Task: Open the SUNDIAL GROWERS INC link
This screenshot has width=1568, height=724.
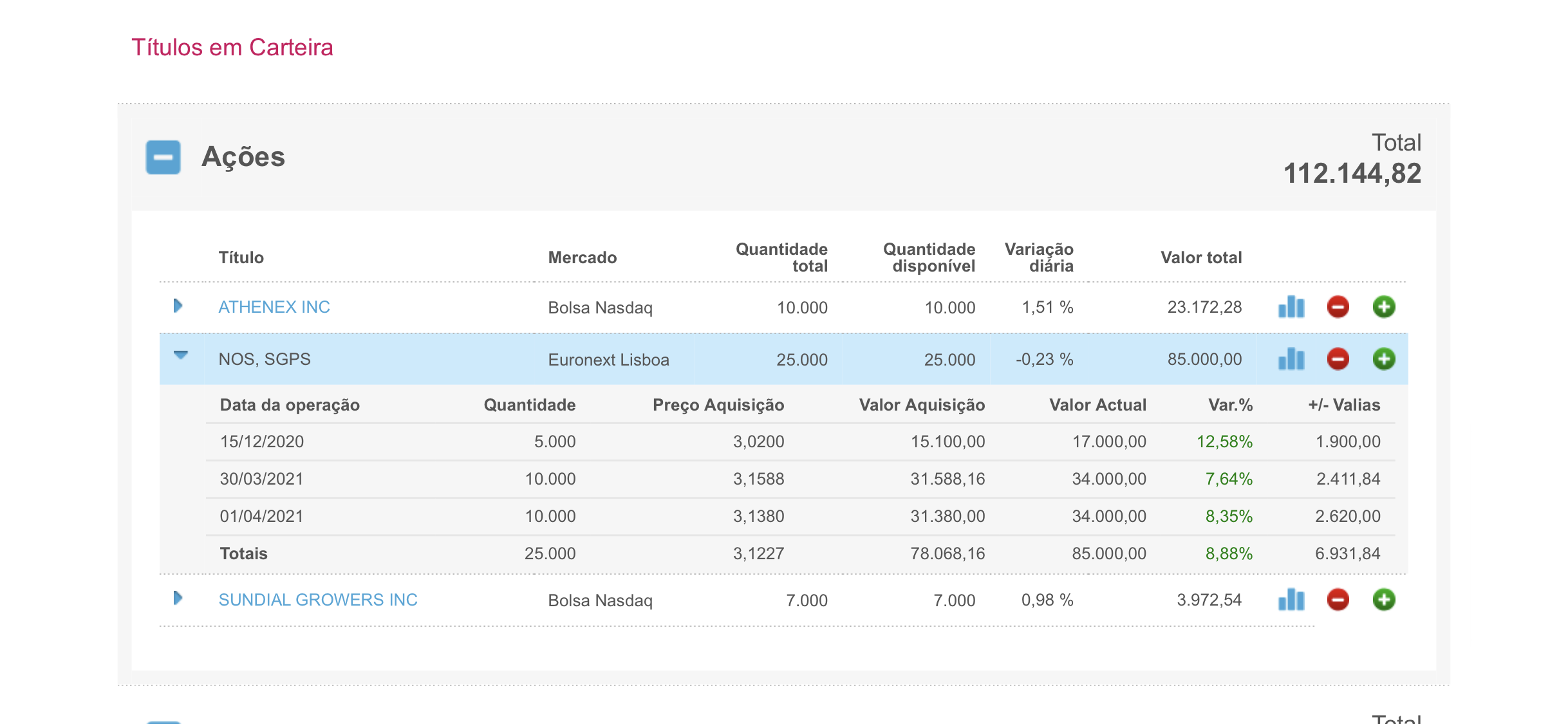Action: coord(318,600)
